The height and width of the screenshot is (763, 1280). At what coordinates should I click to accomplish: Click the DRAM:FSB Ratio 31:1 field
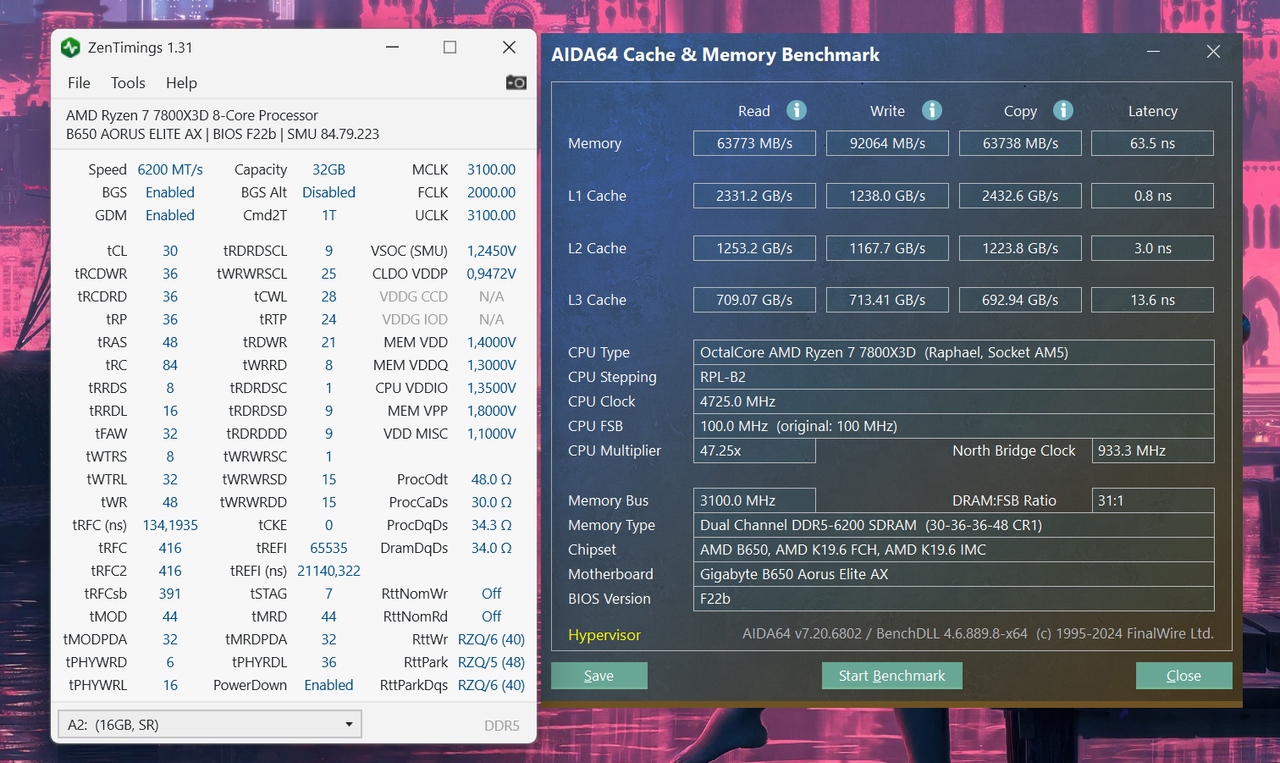coord(1152,500)
